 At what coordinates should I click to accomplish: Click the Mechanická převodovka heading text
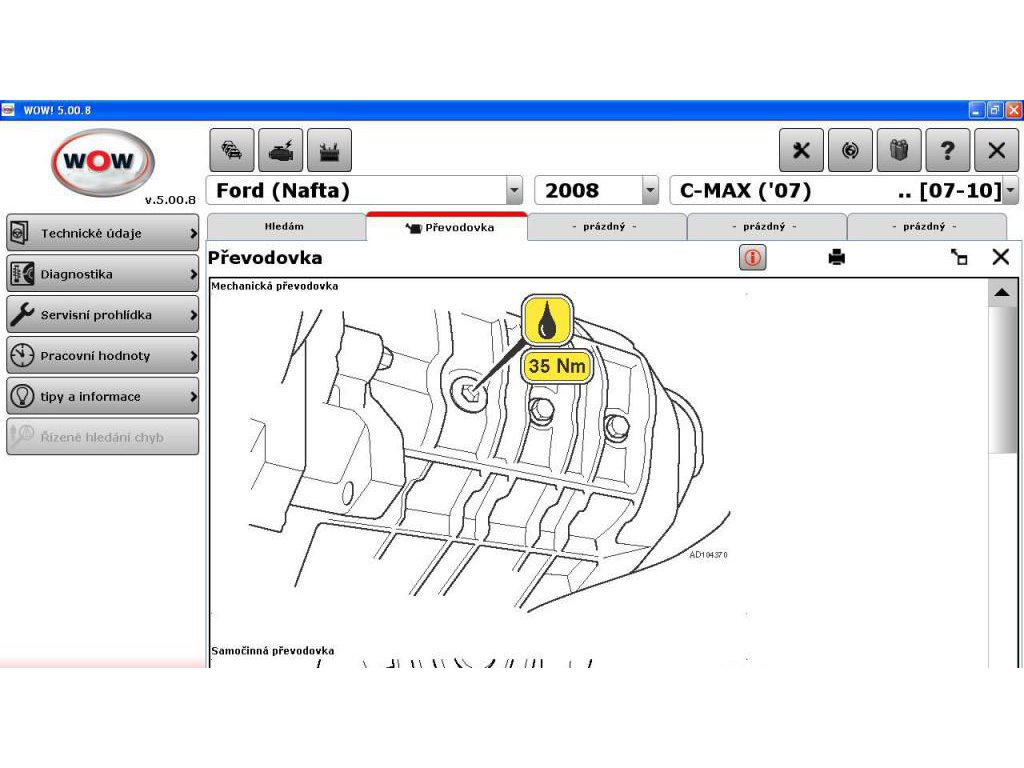274,286
